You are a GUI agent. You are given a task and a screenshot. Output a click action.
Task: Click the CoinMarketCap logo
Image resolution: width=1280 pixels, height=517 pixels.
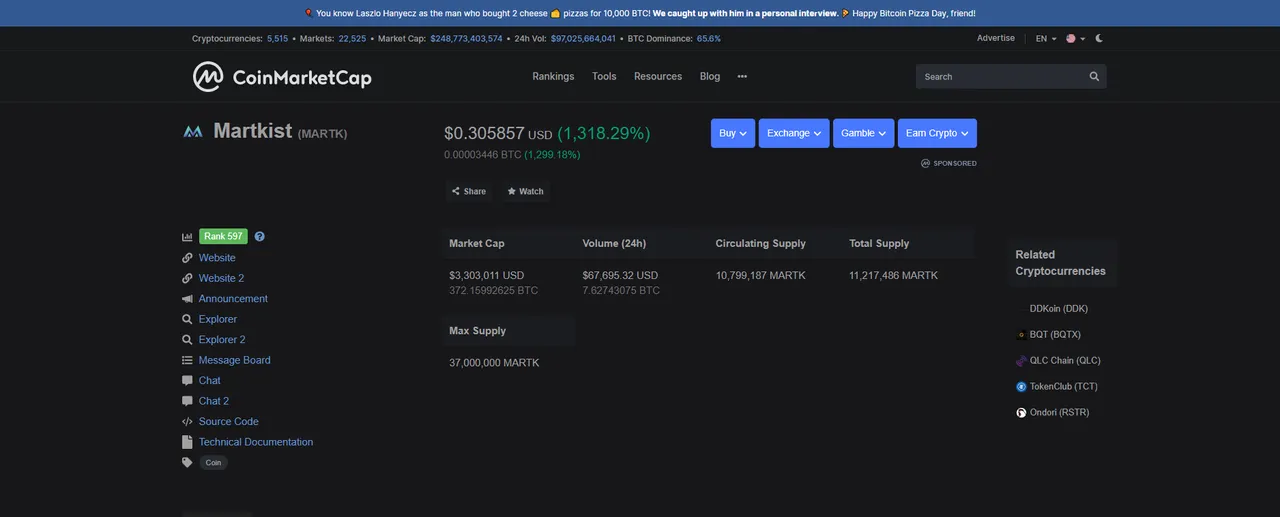(x=282, y=77)
